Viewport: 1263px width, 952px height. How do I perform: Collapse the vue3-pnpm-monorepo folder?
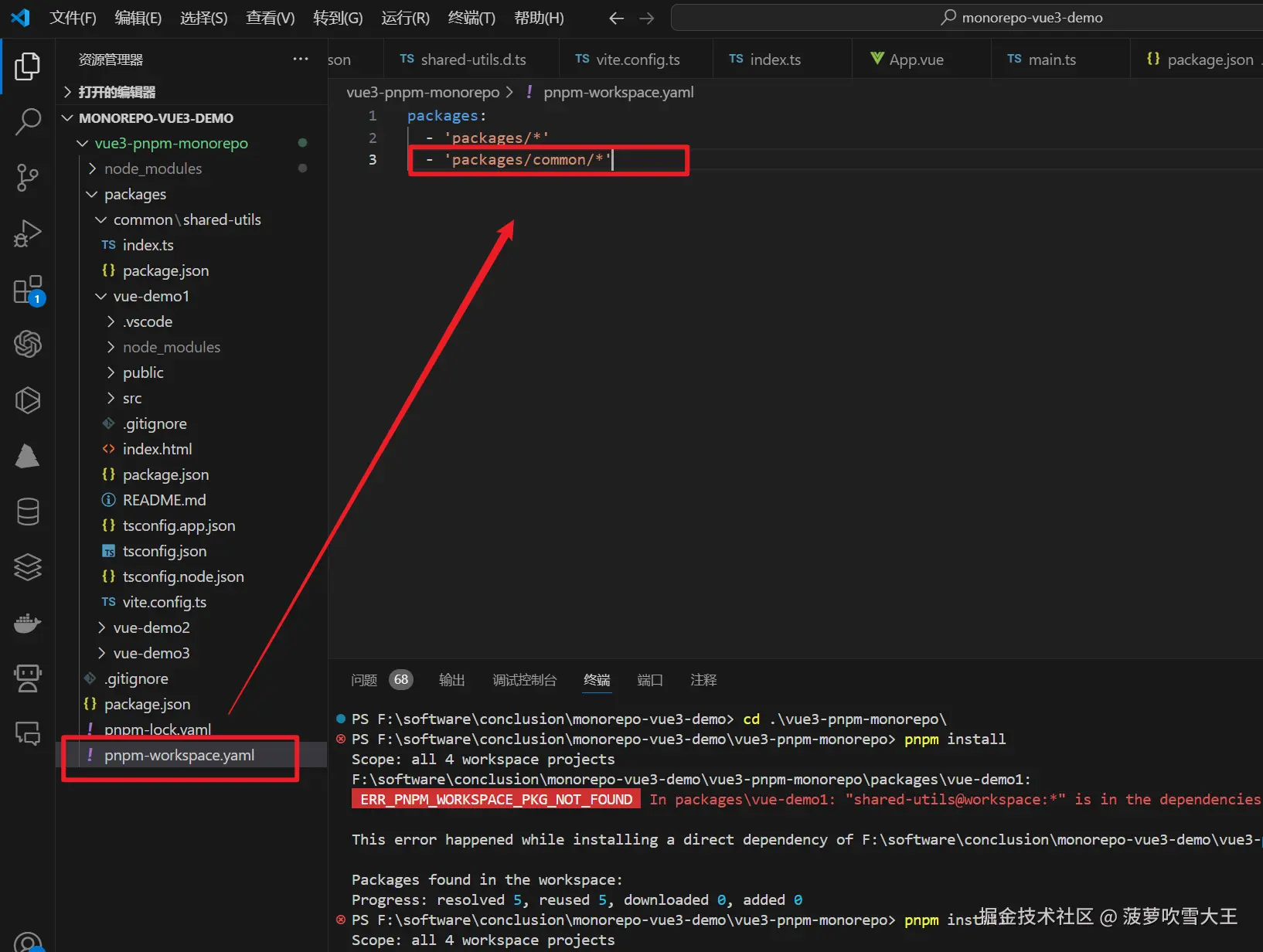193,143
